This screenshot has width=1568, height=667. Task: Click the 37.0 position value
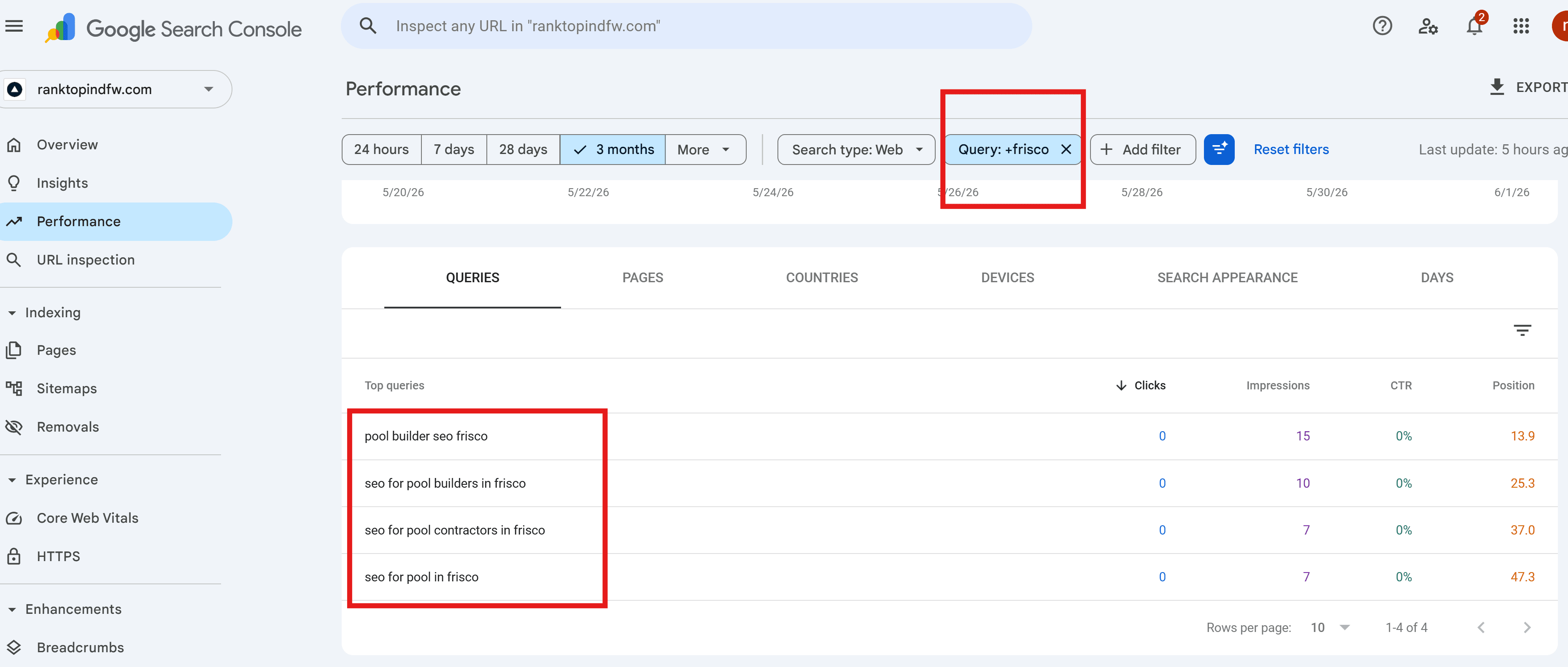(x=1522, y=531)
